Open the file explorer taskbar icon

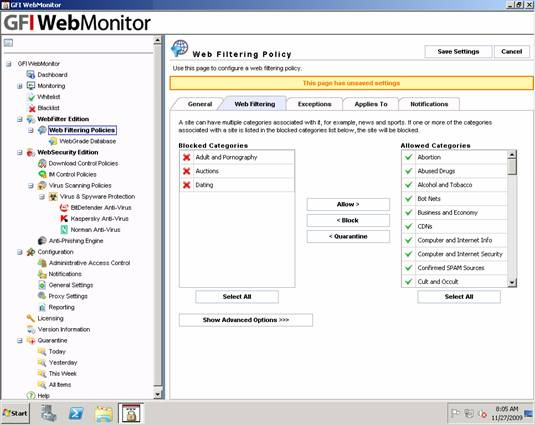(x=104, y=413)
